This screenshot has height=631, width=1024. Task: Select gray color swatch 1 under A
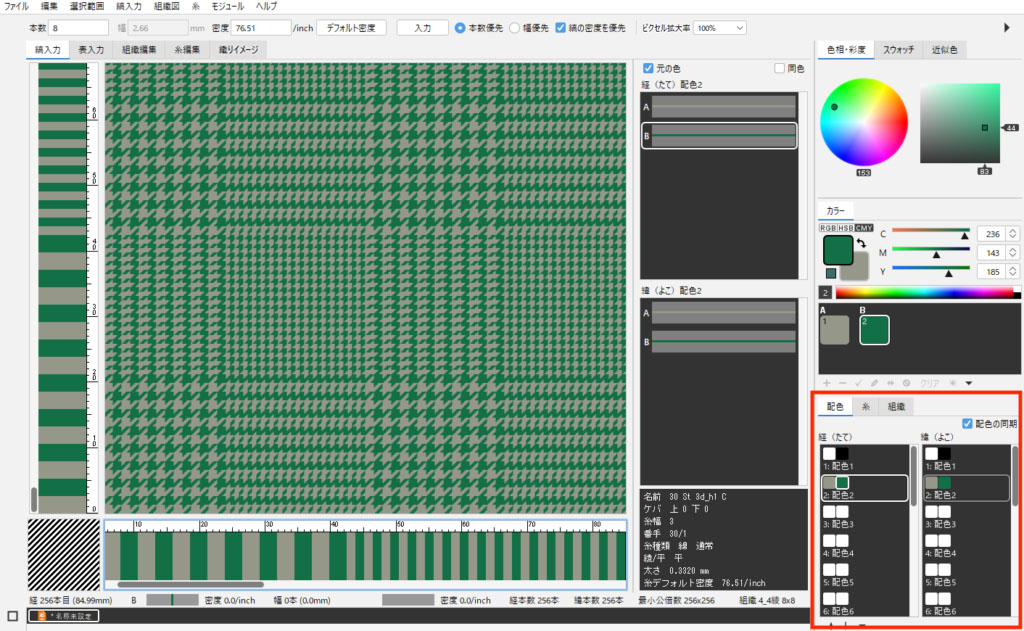pos(833,329)
